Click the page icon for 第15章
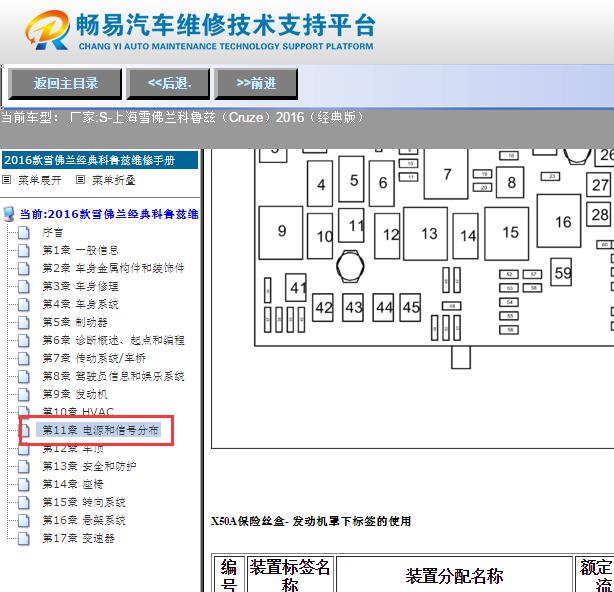This screenshot has height=592, width=614. point(23,502)
